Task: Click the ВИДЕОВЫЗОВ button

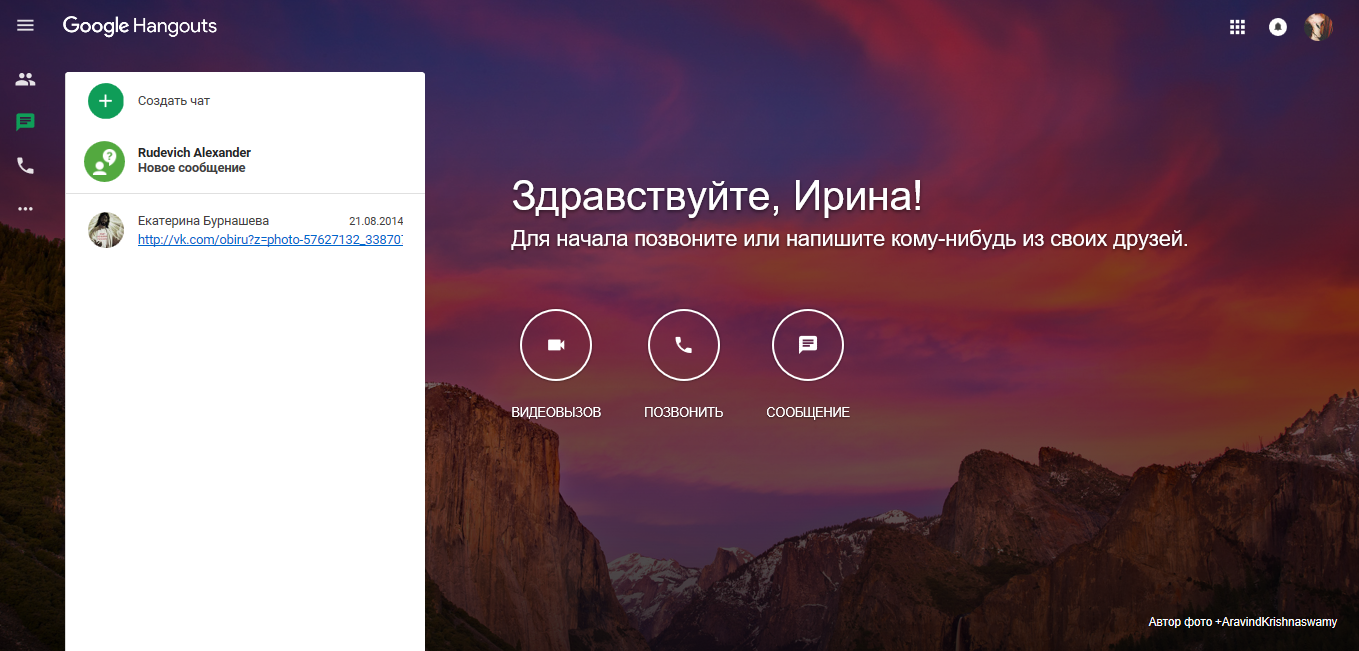Action: 555,411
